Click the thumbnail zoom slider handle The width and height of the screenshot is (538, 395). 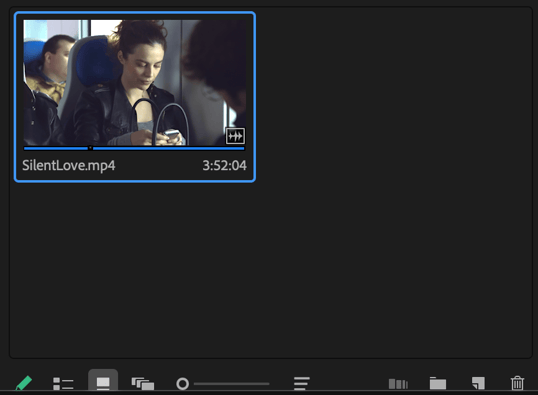183,383
